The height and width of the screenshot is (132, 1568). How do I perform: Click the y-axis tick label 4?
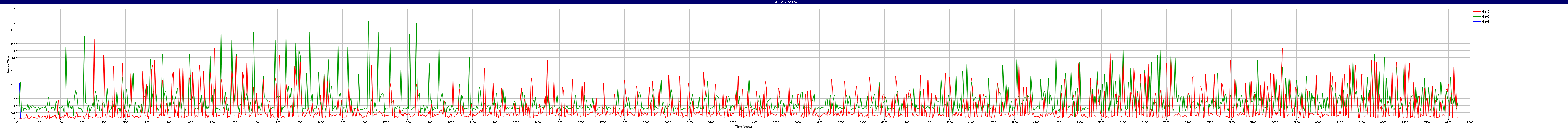15,64
